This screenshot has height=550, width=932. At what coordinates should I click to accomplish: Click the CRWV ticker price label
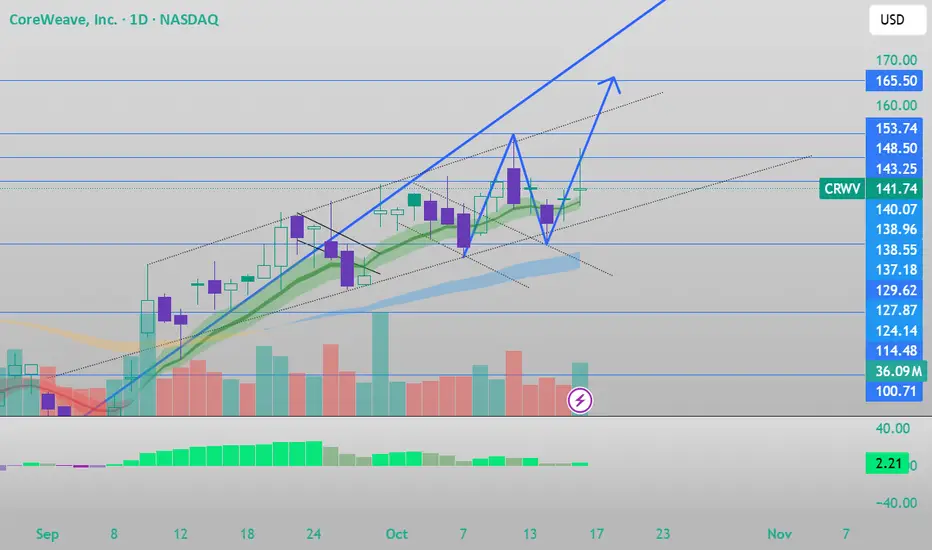[842, 189]
